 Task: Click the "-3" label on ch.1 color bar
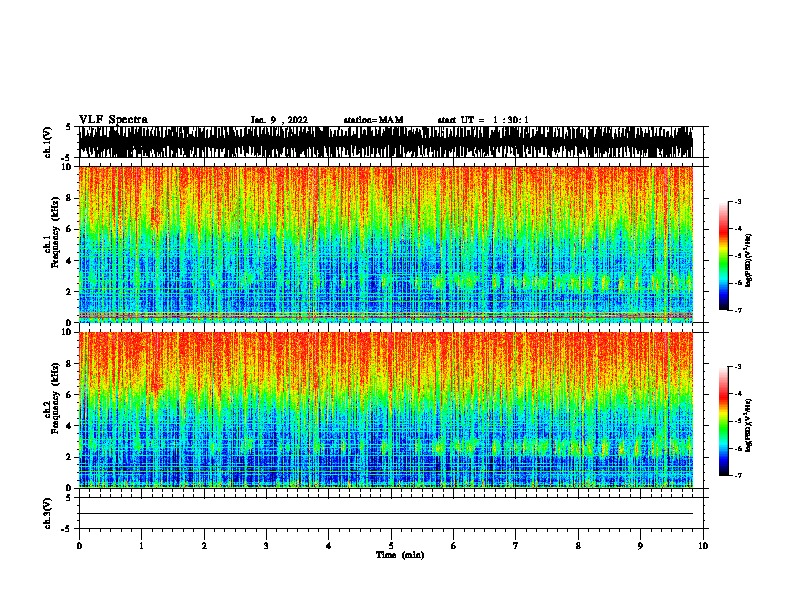click(738, 202)
